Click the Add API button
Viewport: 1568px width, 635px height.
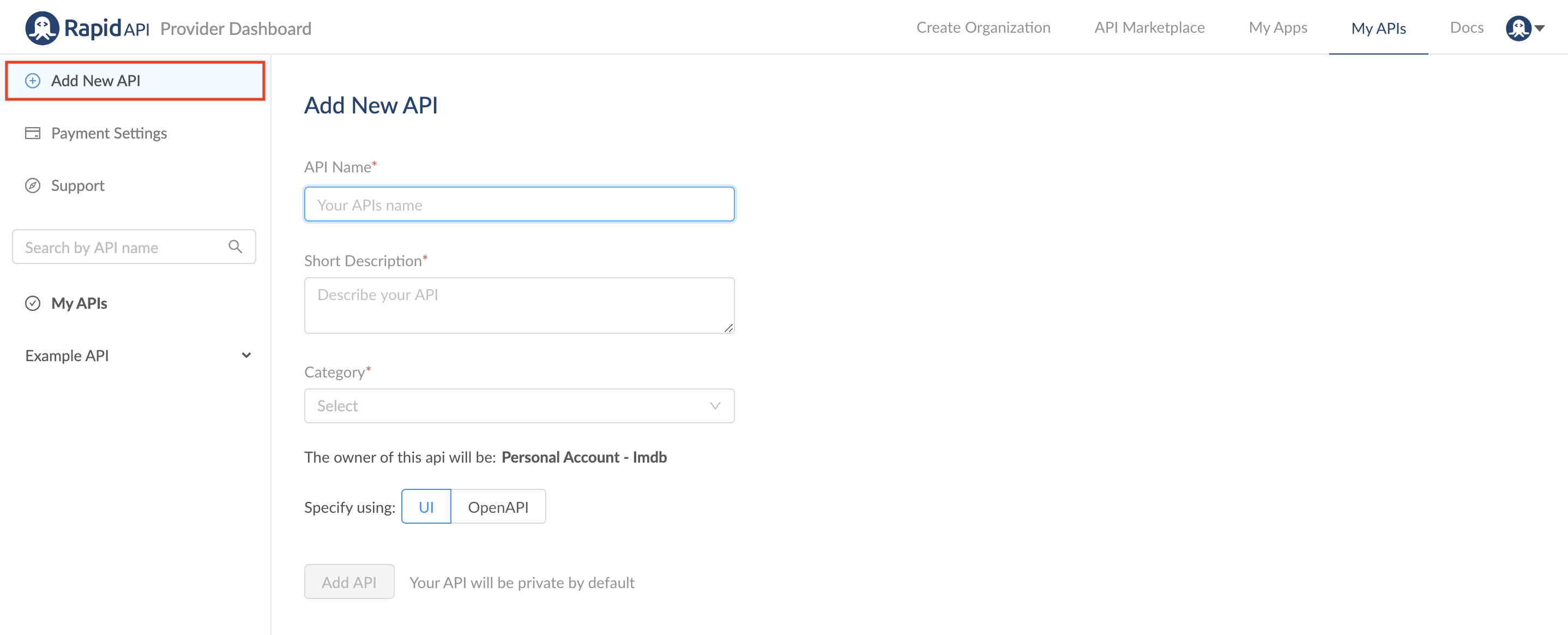[x=349, y=582]
